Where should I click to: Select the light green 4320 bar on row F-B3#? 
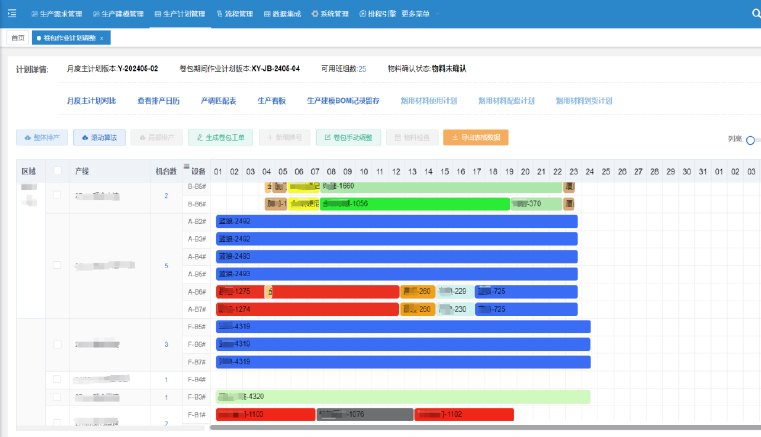(x=403, y=397)
